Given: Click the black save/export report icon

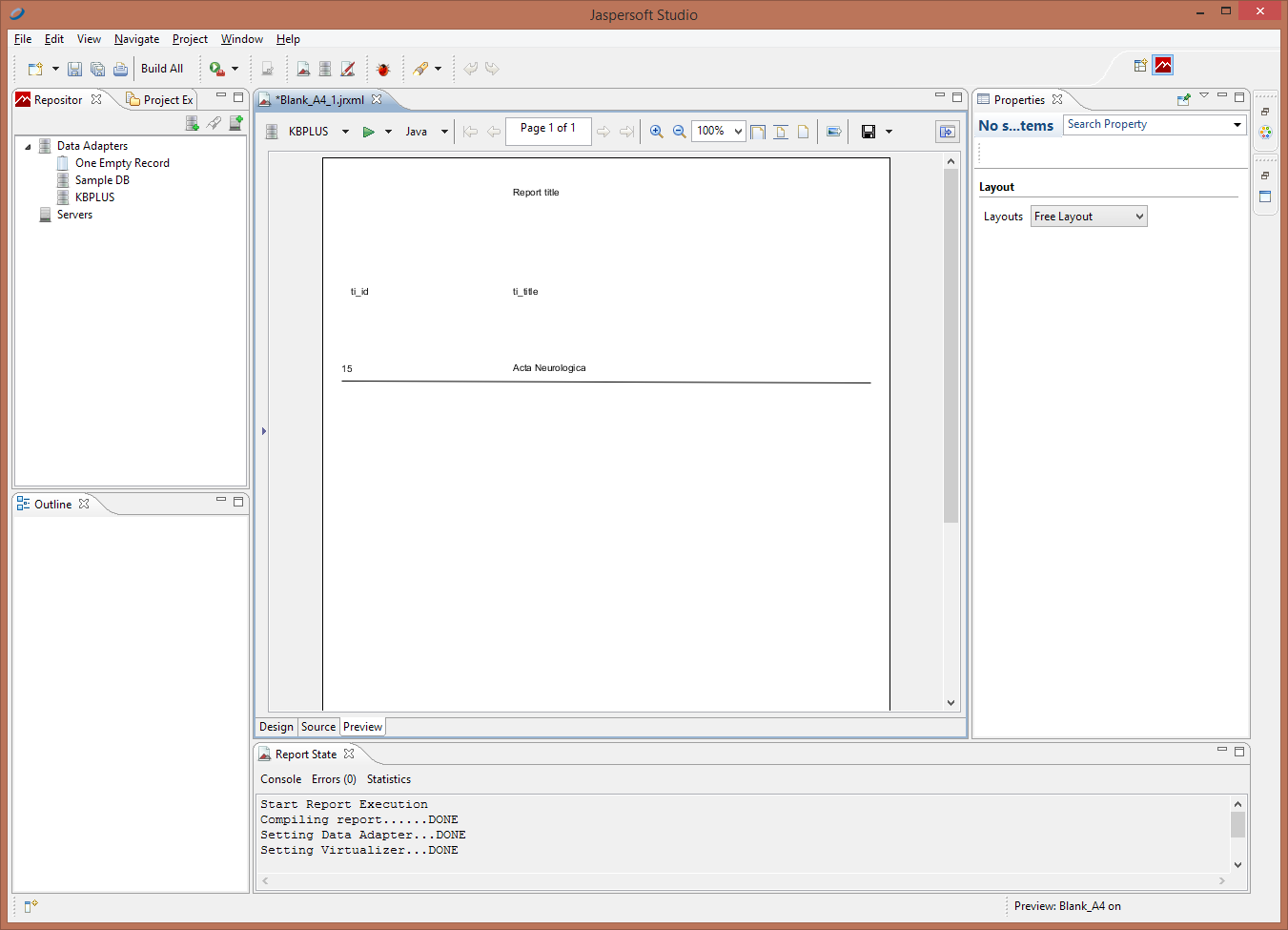Looking at the screenshot, I should pos(869,132).
